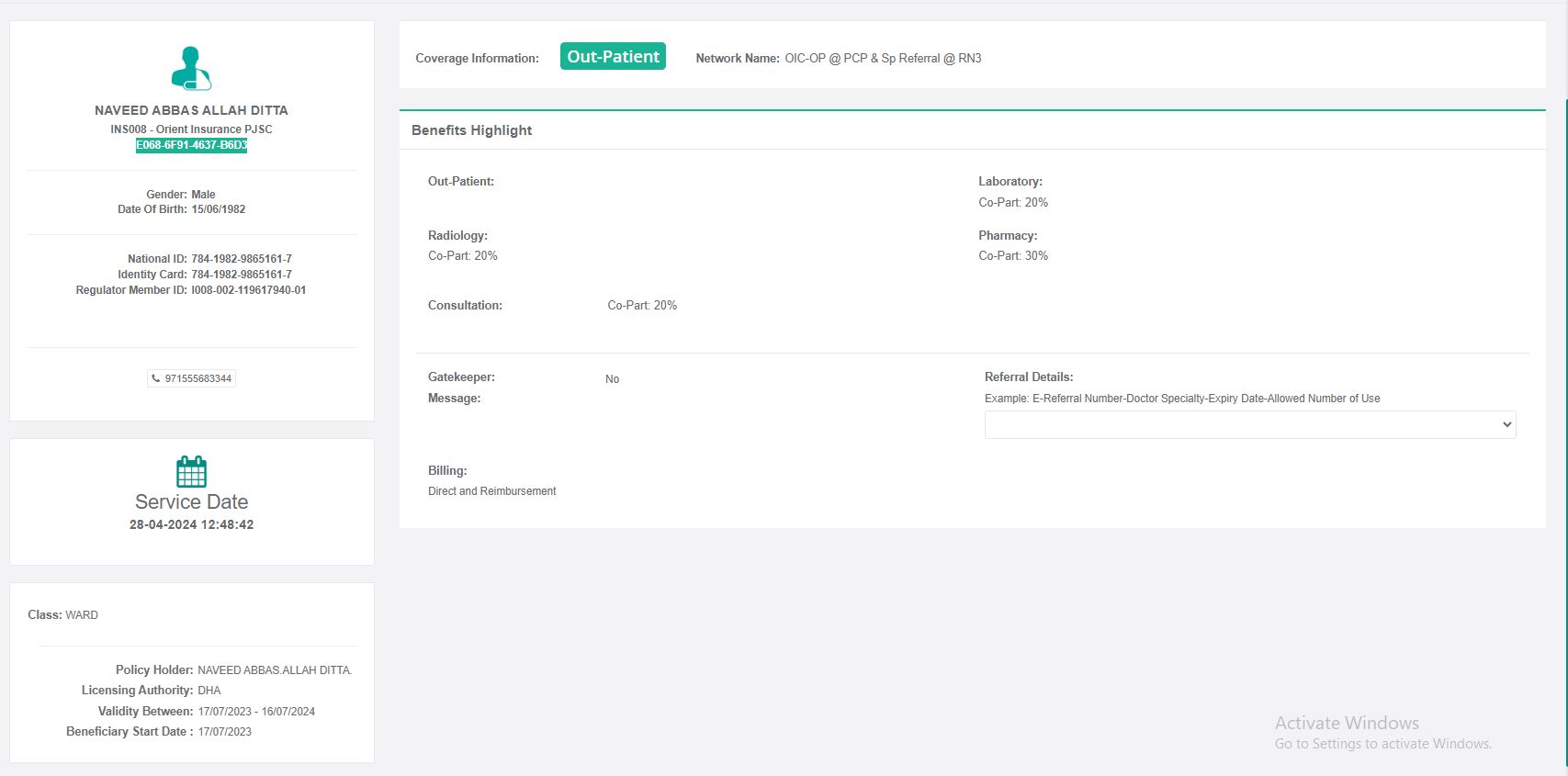Click the Benefits Highlight panel header
The width and height of the screenshot is (1568, 776).
[472, 130]
